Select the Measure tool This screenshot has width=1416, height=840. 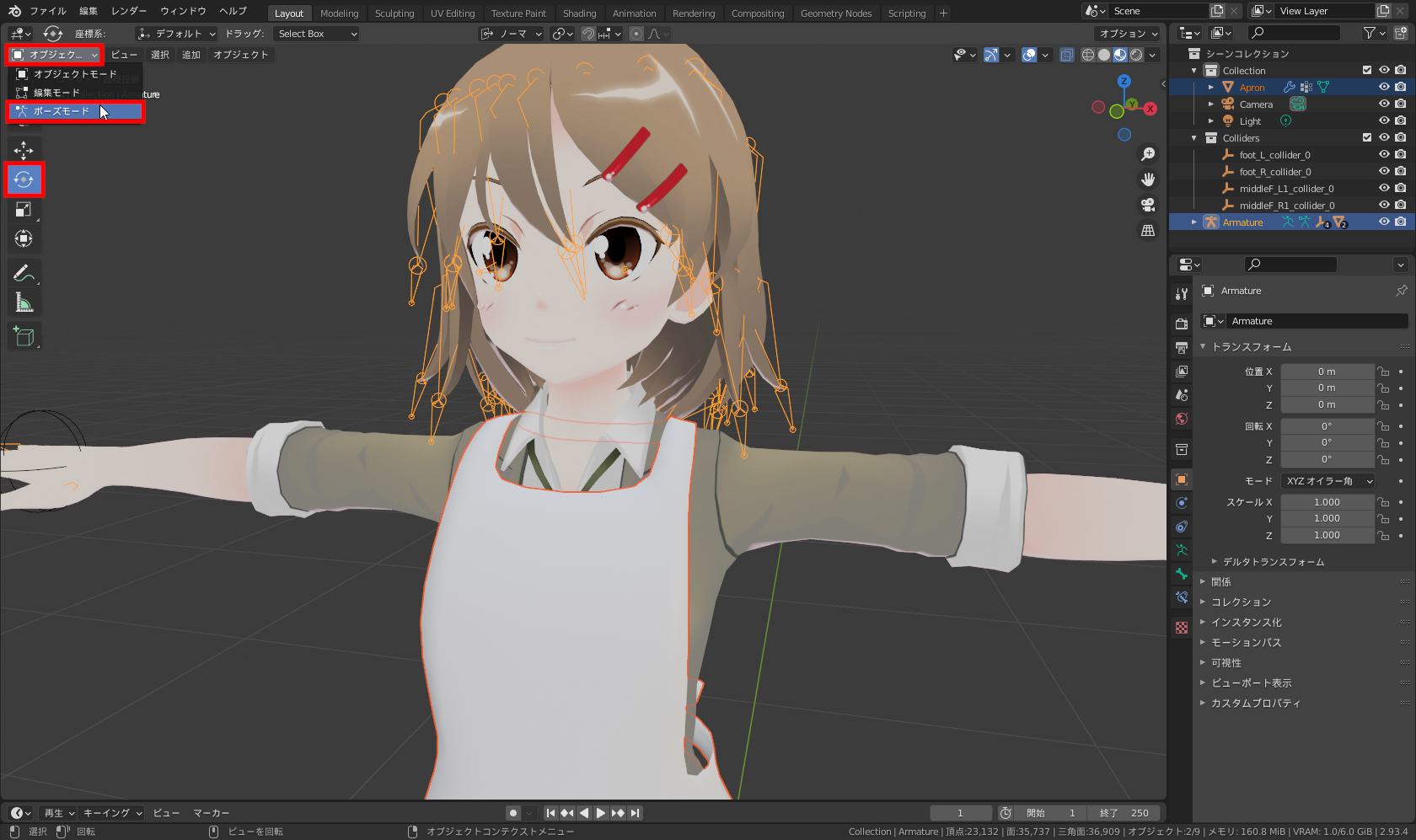tap(24, 301)
